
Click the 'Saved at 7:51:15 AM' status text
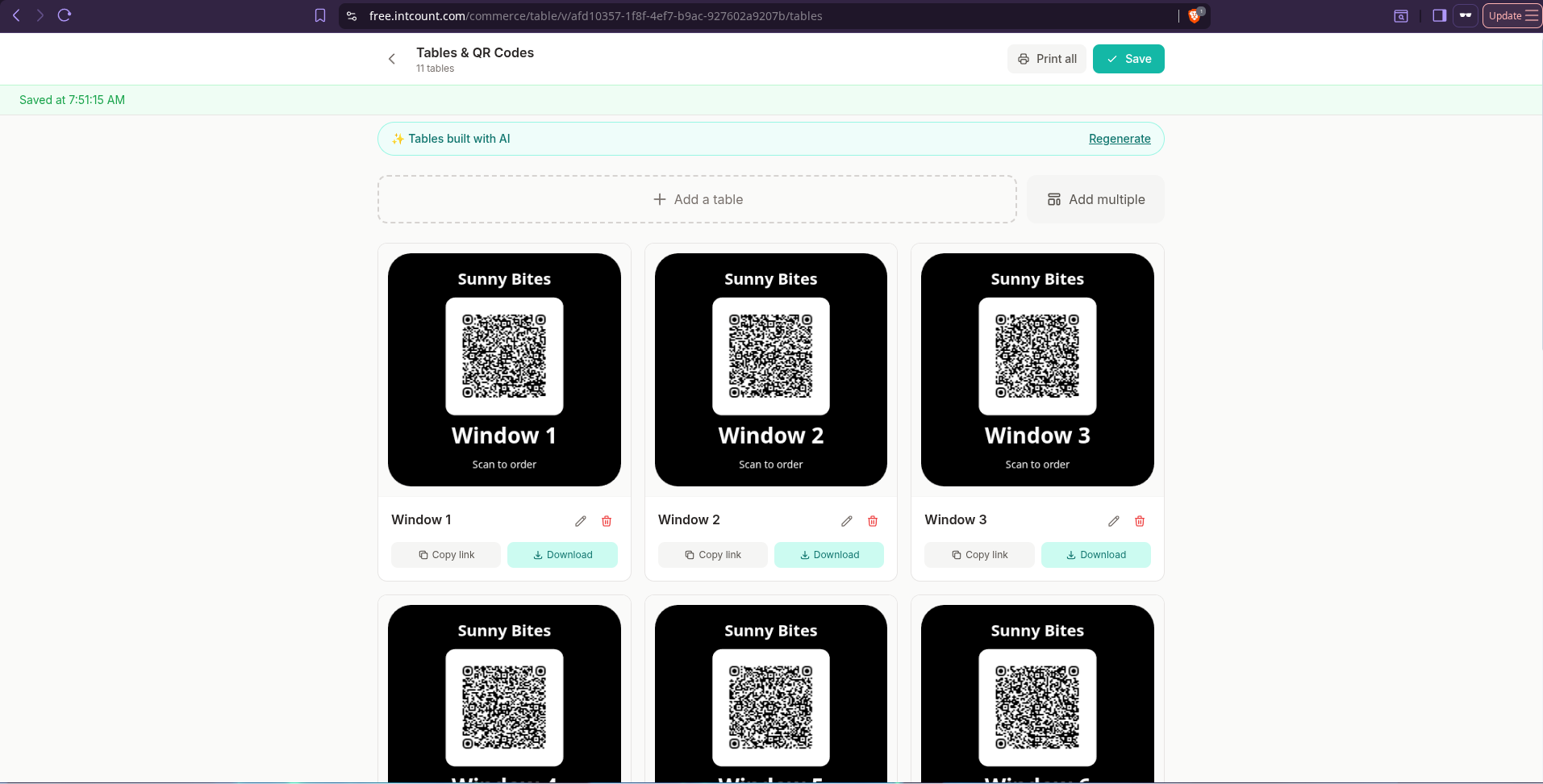[73, 100]
